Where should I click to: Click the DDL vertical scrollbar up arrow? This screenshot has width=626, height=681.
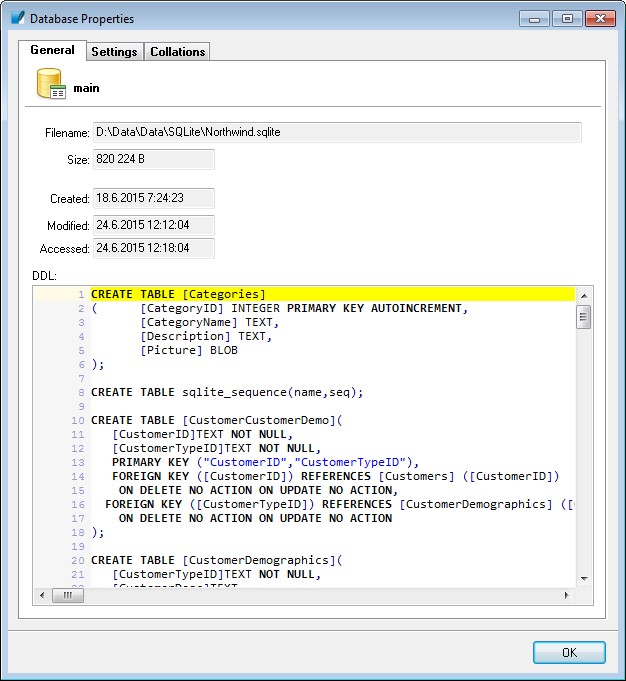(x=583, y=295)
